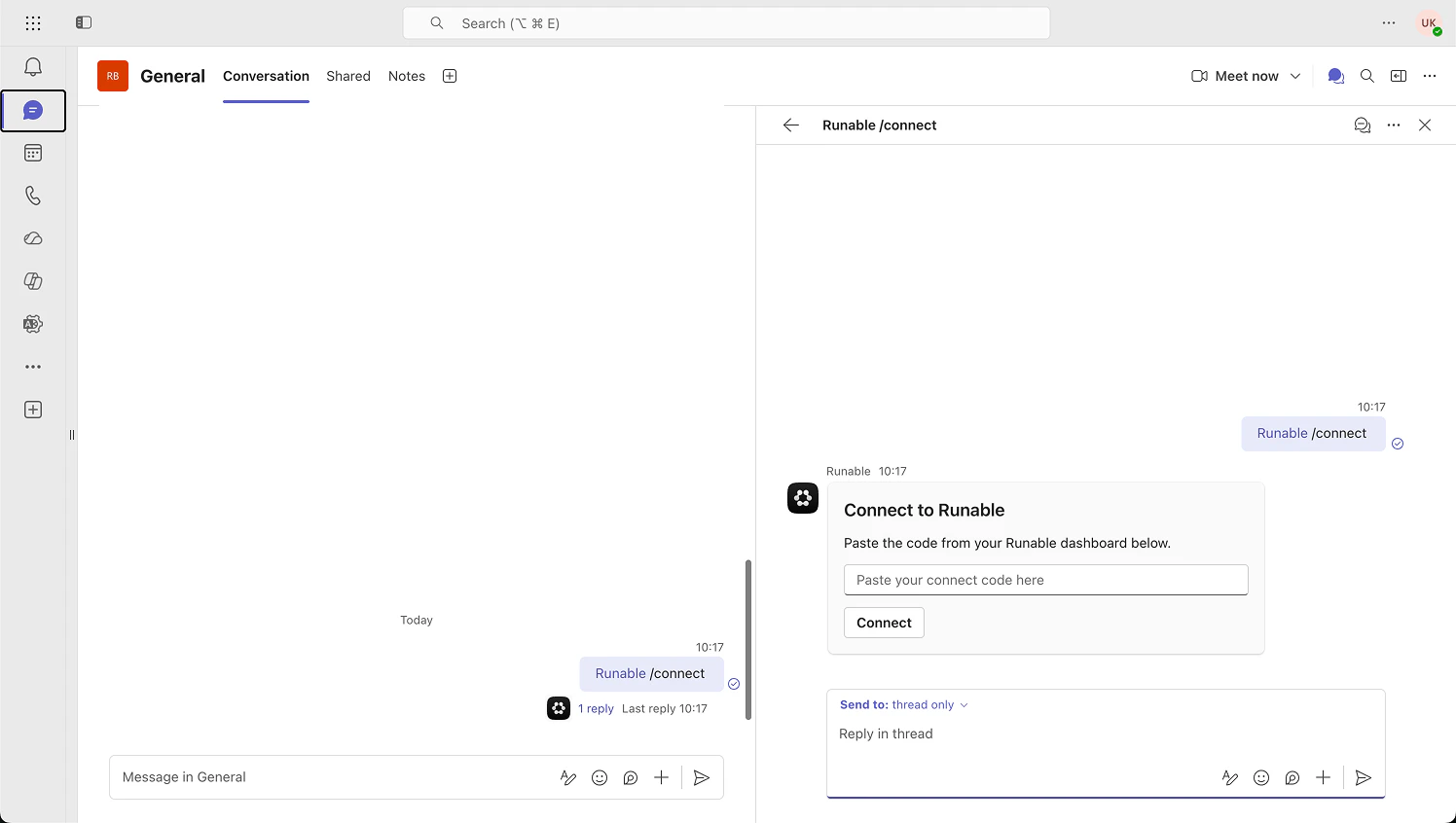This screenshot has width=1456, height=823.
Task: Expand the Send to thread only dropdown
Action: click(x=904, y=704)
